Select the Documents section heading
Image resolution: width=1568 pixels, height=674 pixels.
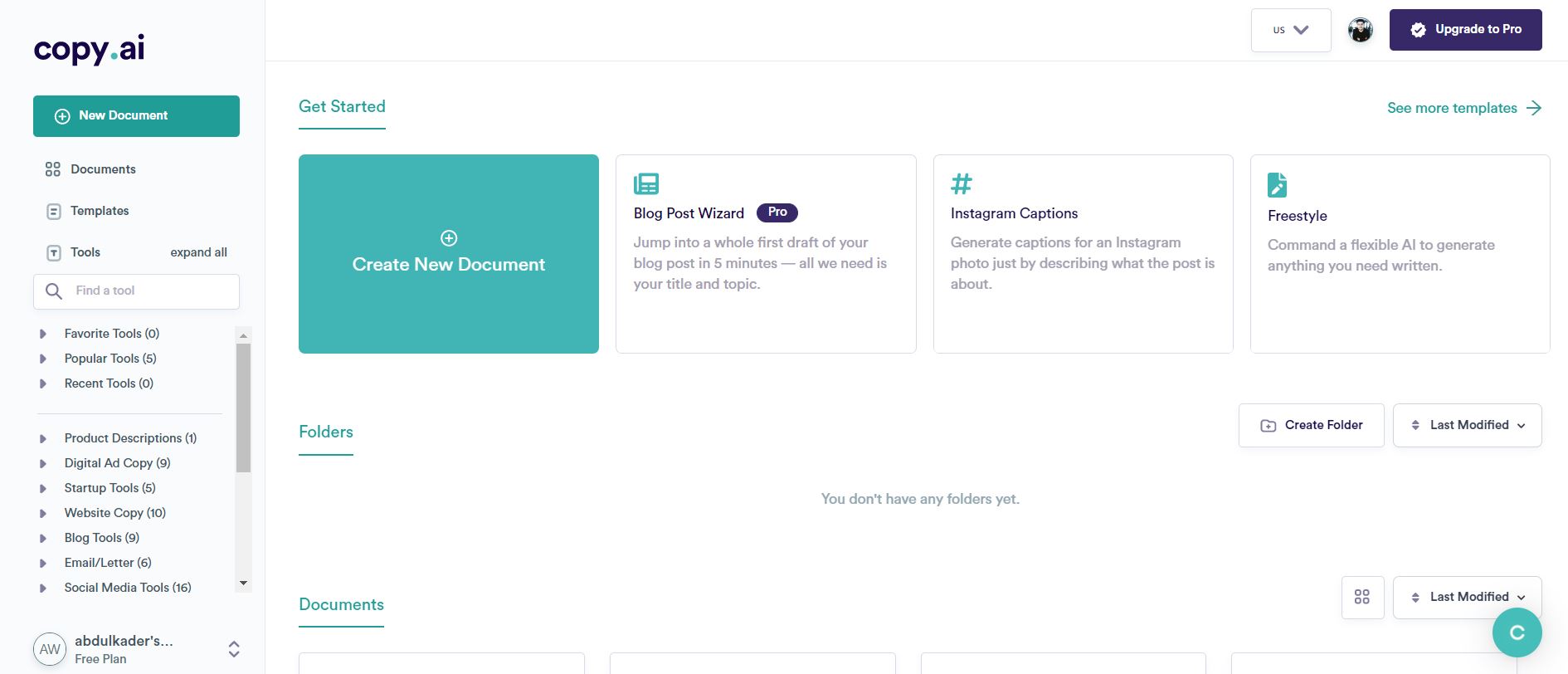[341, 604]
